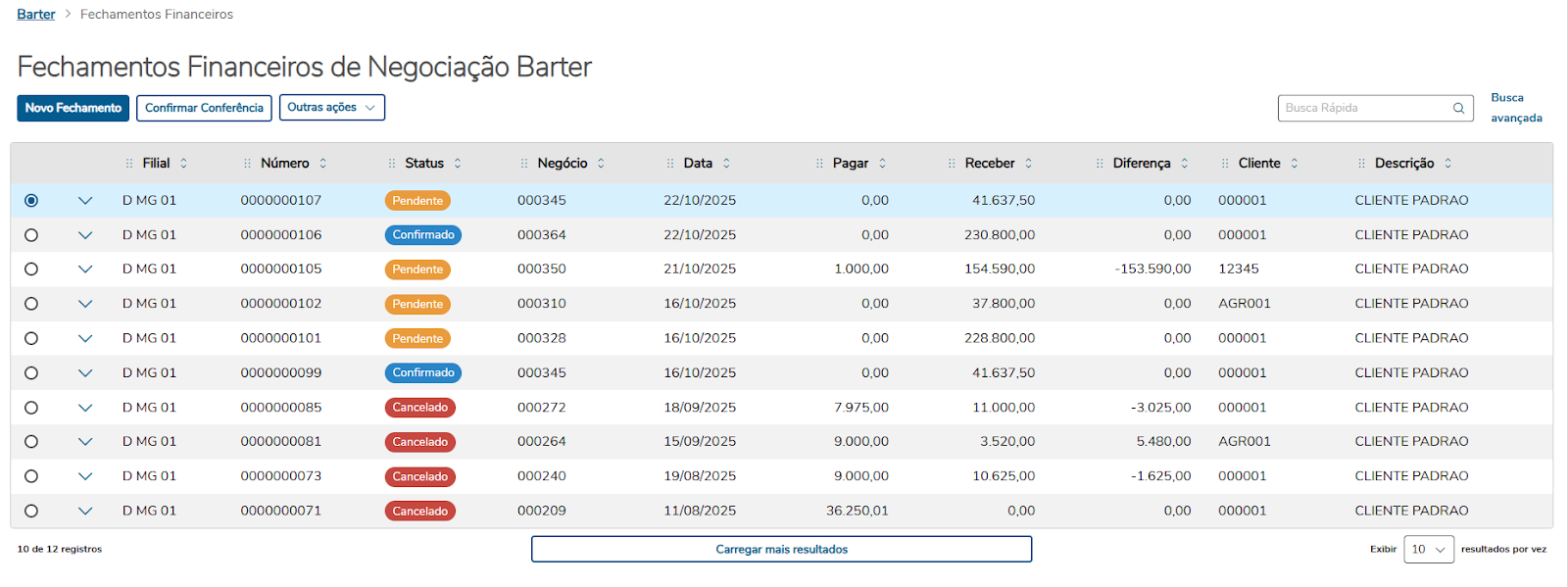Sort by Filial column arrows icon
The width and height of the screenshot is (1568, 587).
coord(183,164)
